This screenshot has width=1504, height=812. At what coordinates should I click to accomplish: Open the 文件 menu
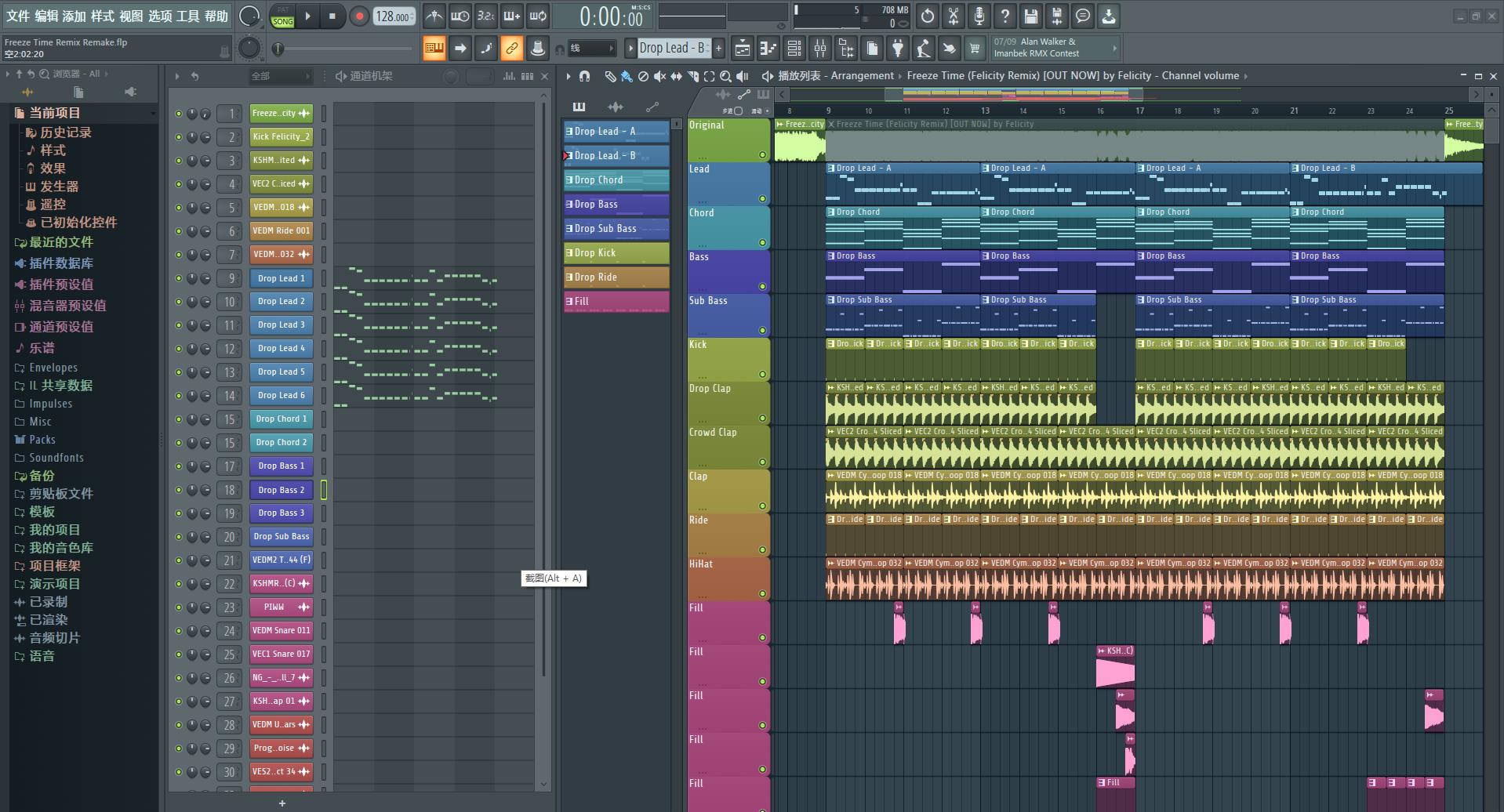point(17,16)
